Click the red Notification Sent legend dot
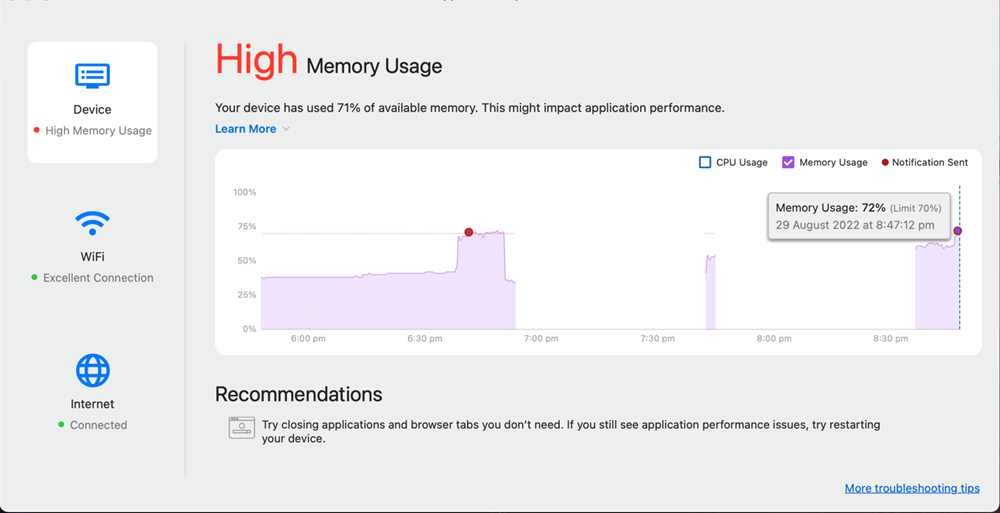1000x513 pixels. (884, 162)
